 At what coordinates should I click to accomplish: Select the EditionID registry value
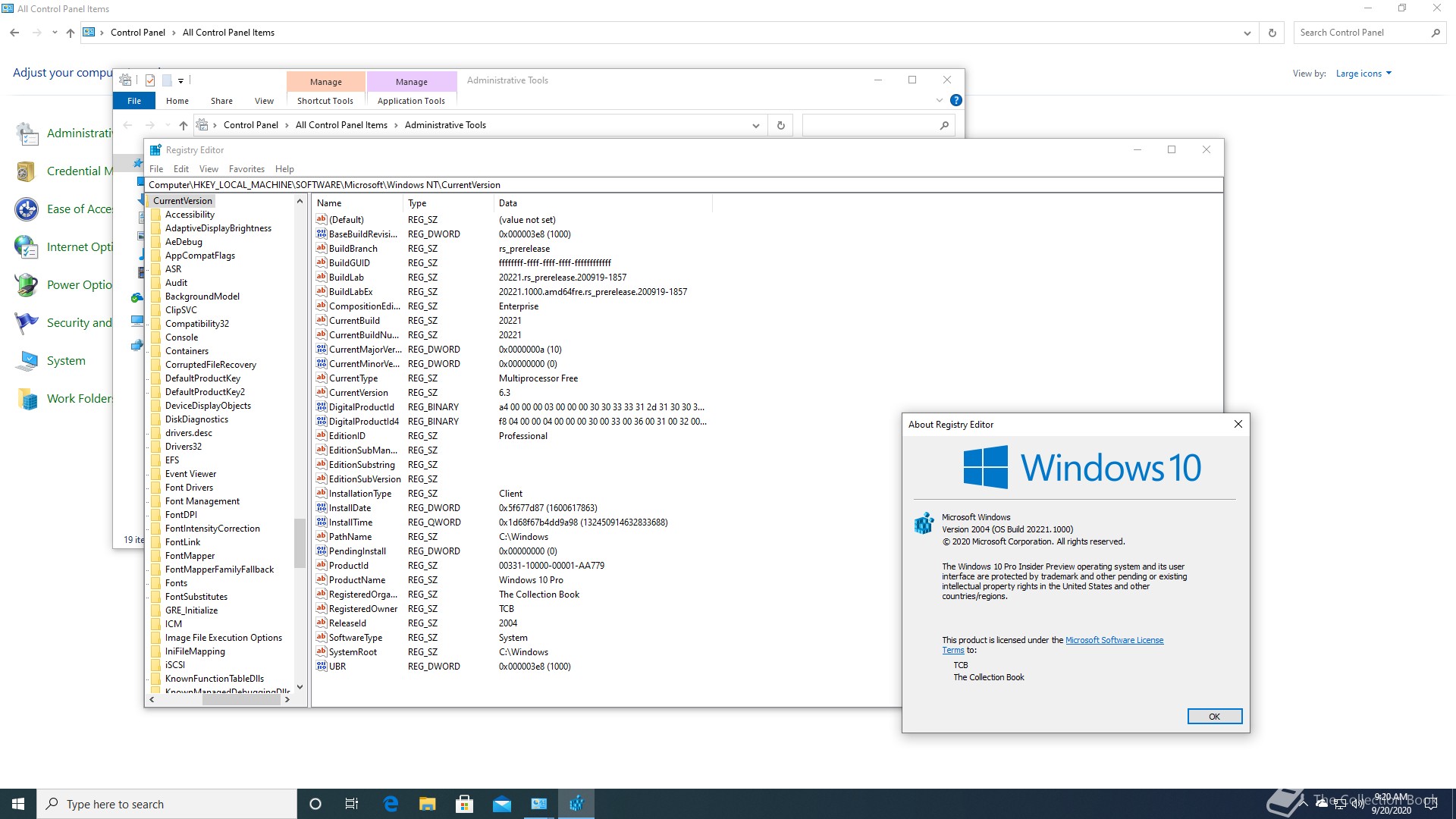point(347,436)
